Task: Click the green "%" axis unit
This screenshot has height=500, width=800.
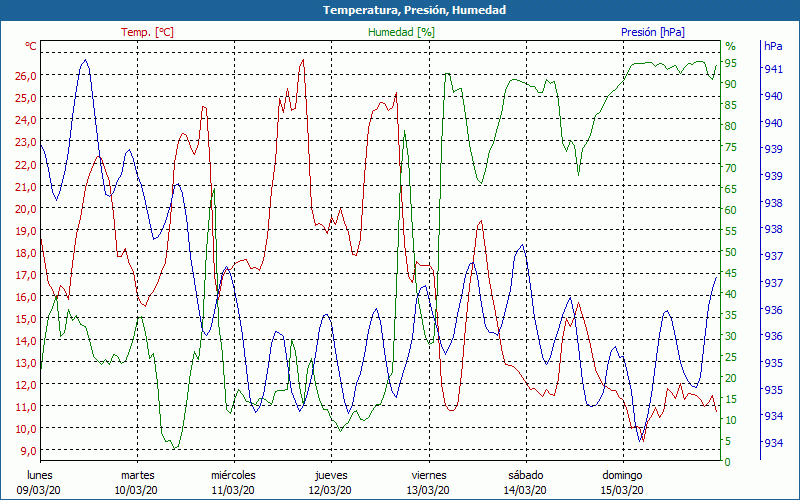Action: pyautogui.click(x=731, y=46)
